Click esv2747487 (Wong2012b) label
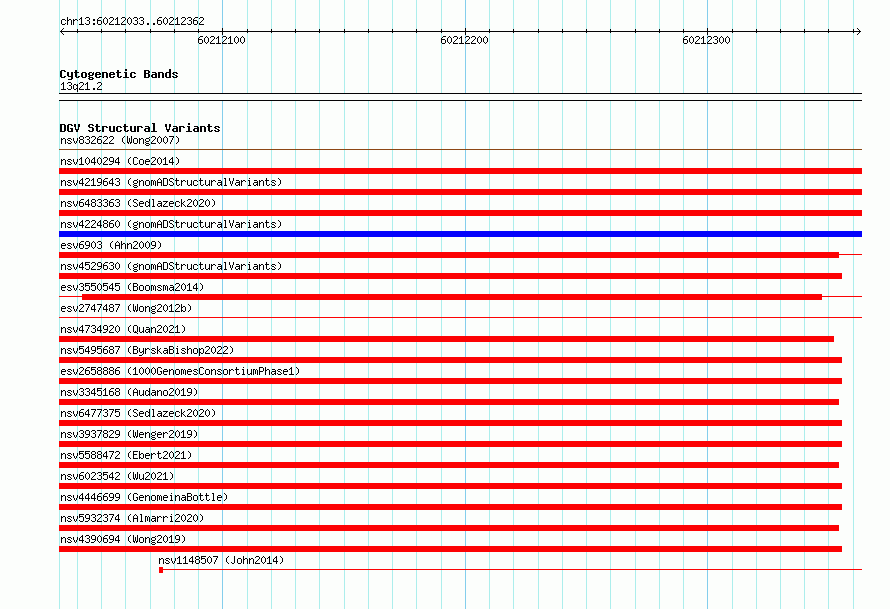This screenshot has height=609, width=890. point(126,308)
